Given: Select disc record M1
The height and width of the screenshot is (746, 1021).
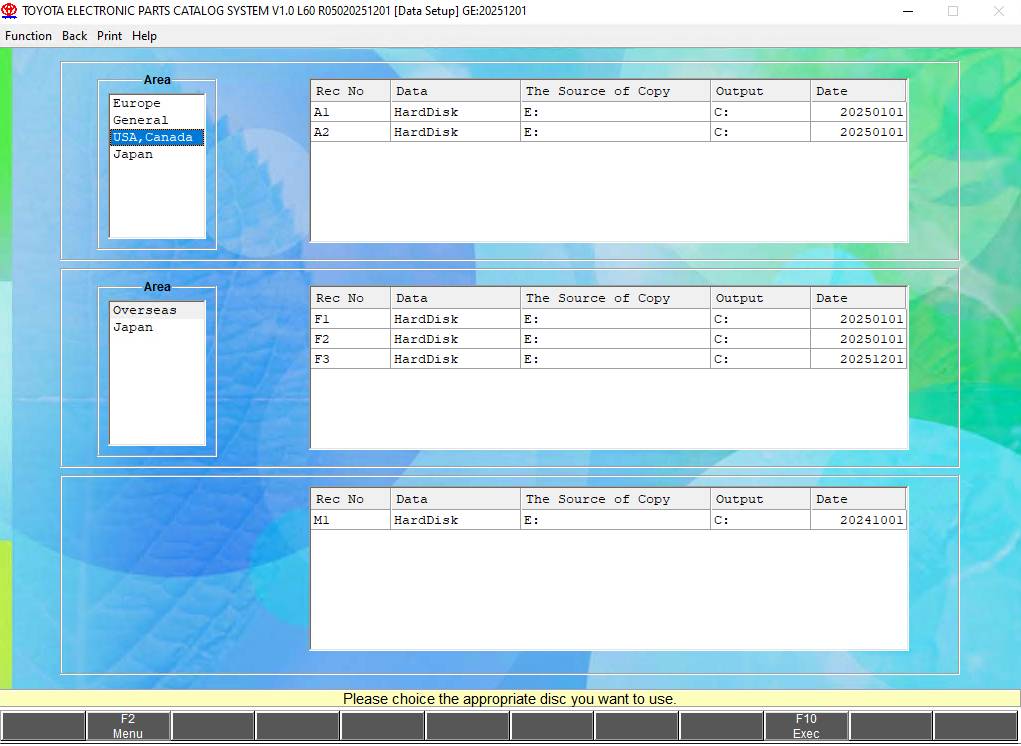Looking at the screenshot, I should 349,520.
